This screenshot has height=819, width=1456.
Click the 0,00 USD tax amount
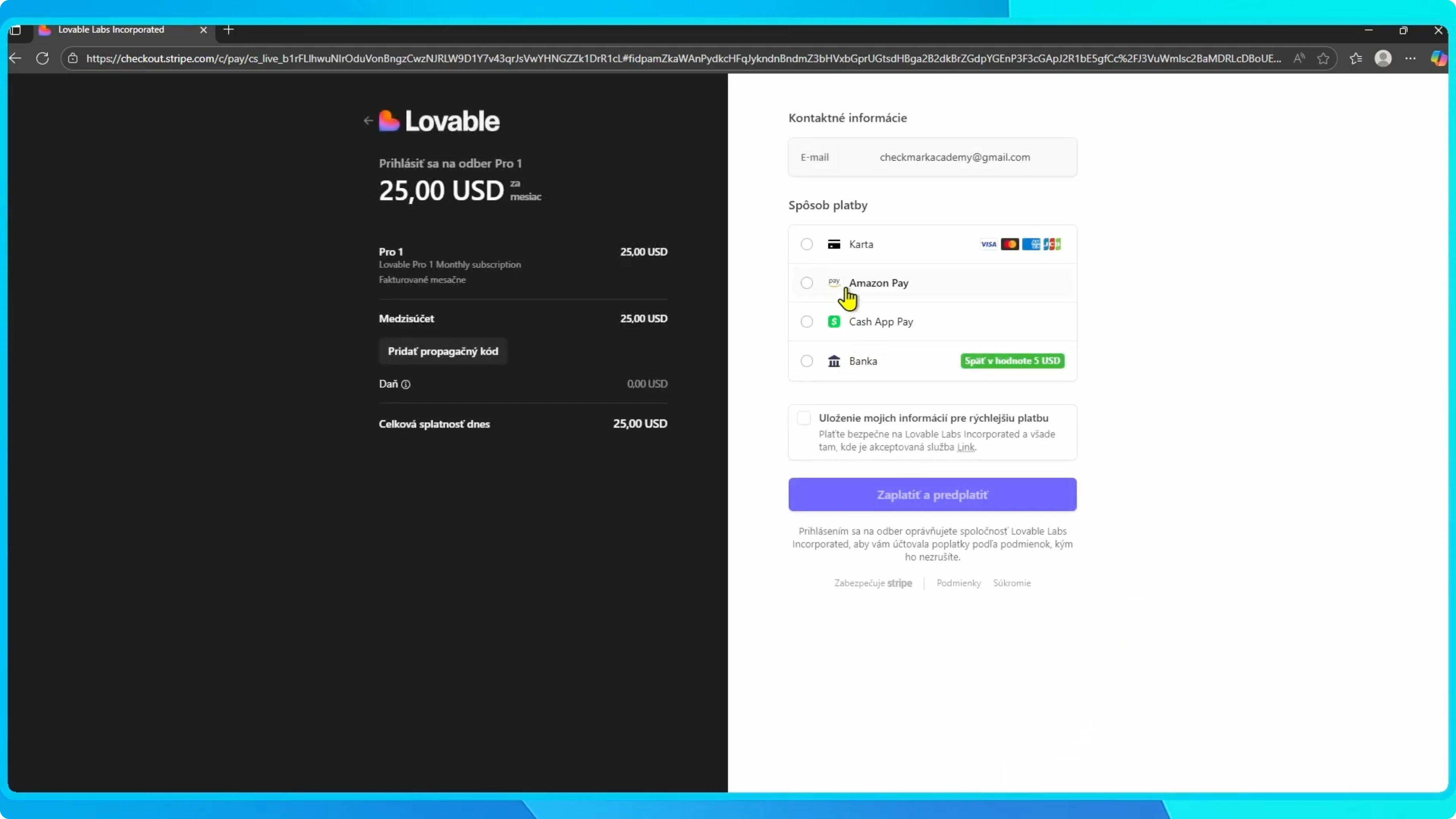(647, 384)
